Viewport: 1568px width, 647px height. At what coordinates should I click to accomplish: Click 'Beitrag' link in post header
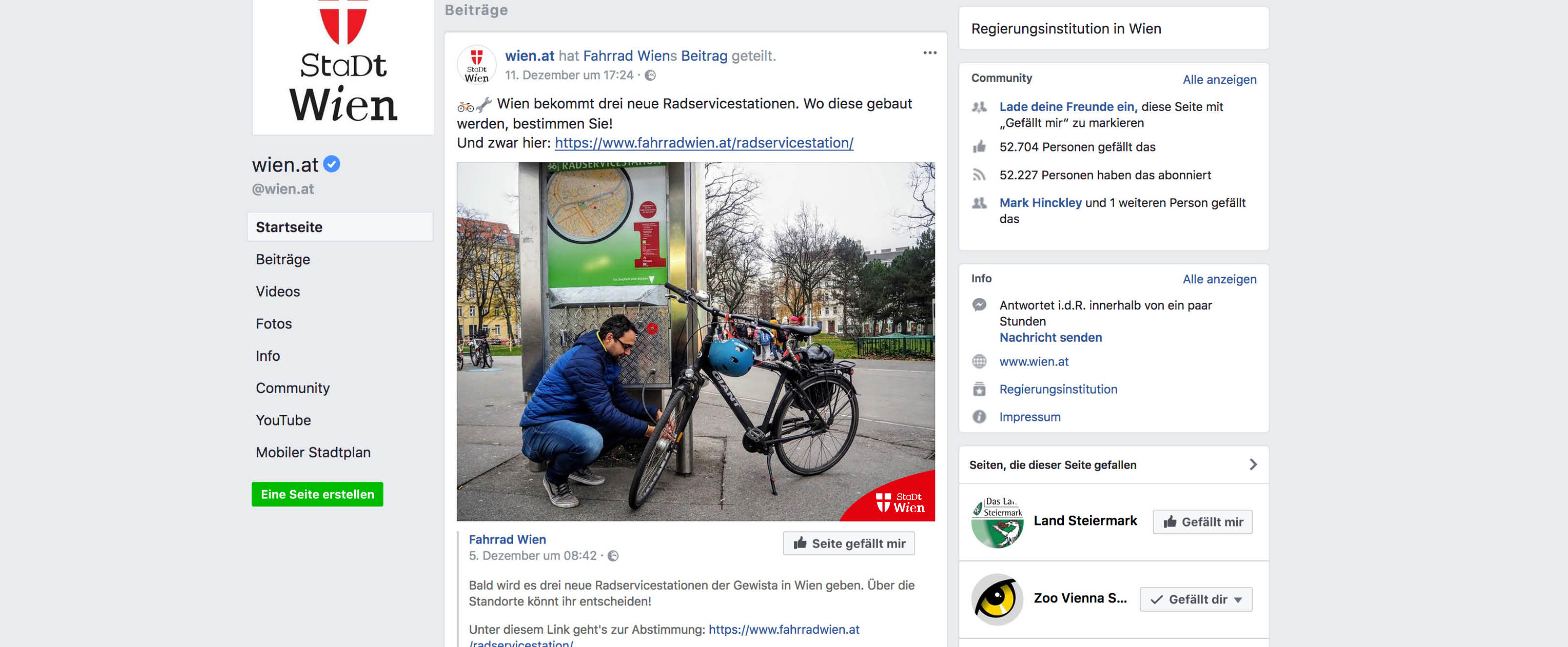point(704,56)
